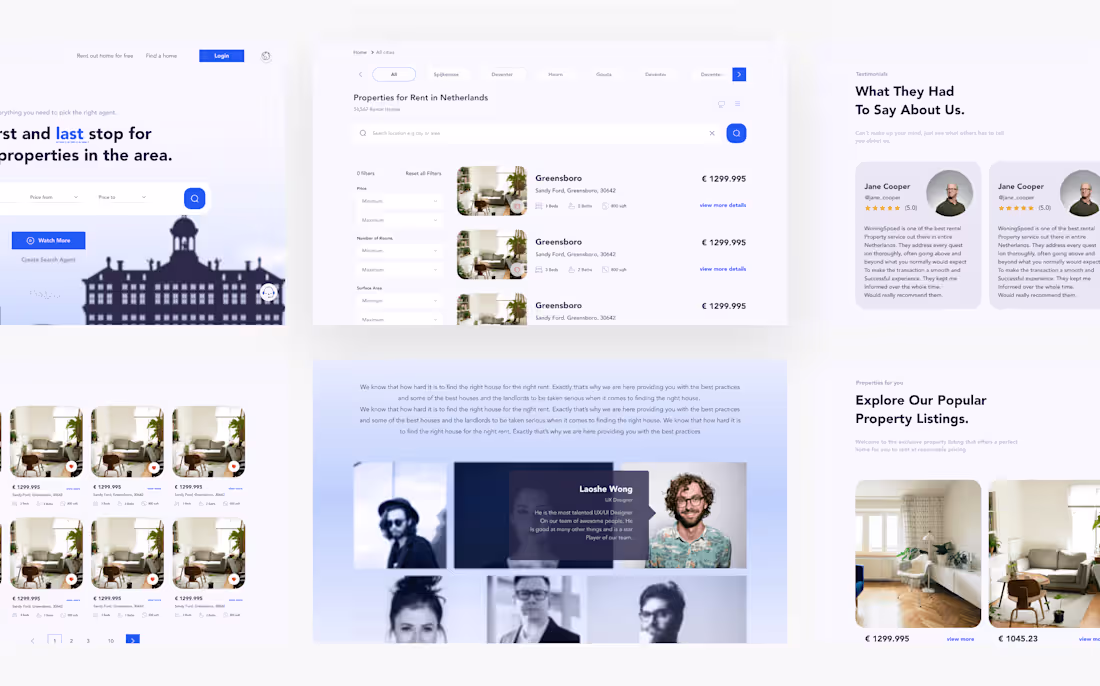Open the Price from dropdown in the hero
The width and height of the screenshot is (1100, 686).
[53, 197]
